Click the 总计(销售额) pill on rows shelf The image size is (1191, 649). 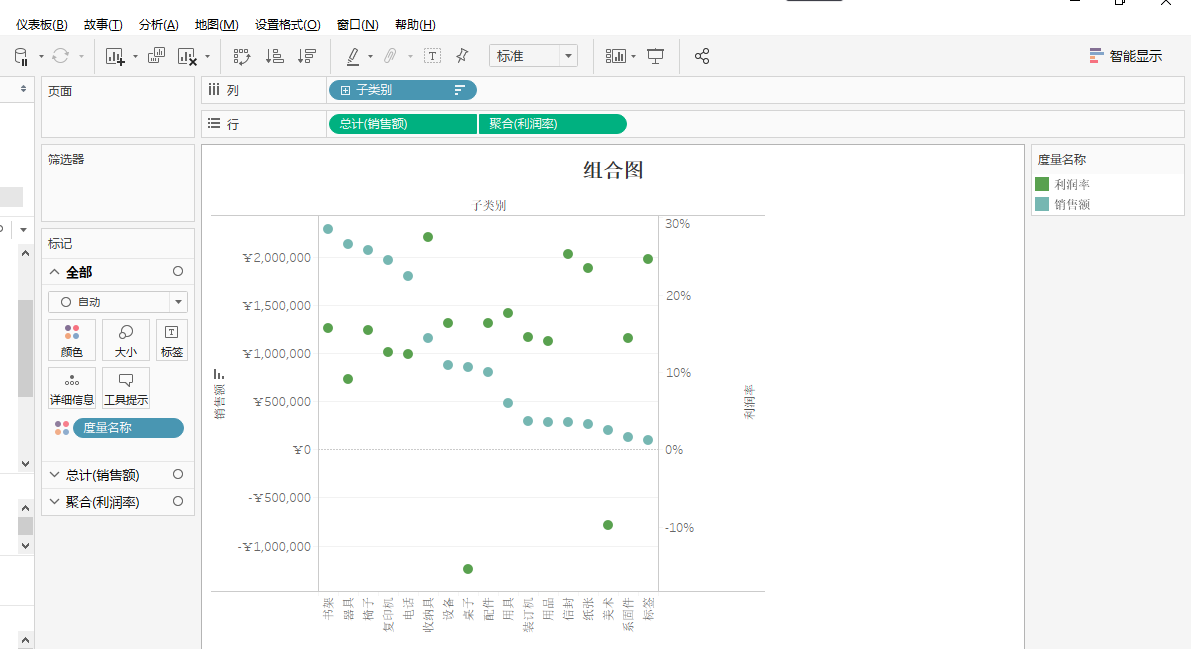[x=403, y=124]
